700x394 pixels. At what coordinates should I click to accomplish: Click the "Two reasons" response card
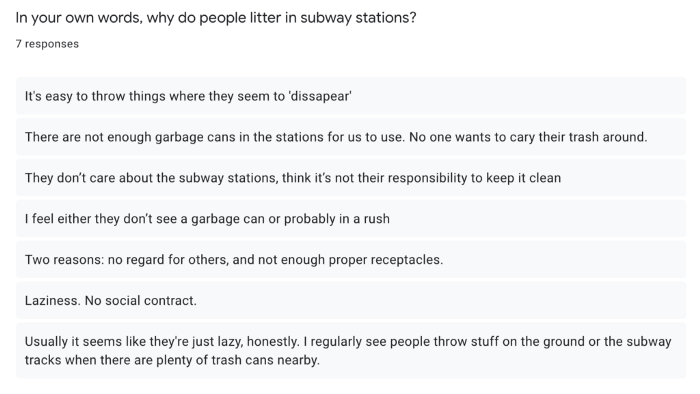351,259
